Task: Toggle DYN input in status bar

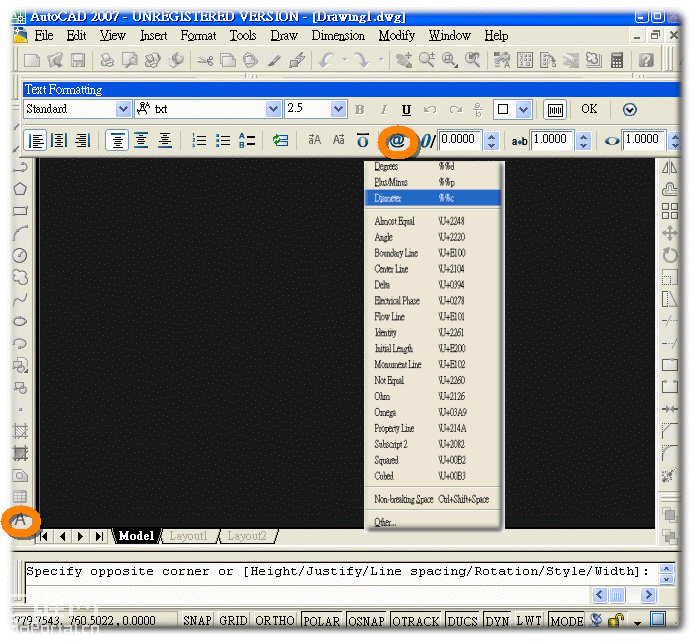Action: coord(497,620)
